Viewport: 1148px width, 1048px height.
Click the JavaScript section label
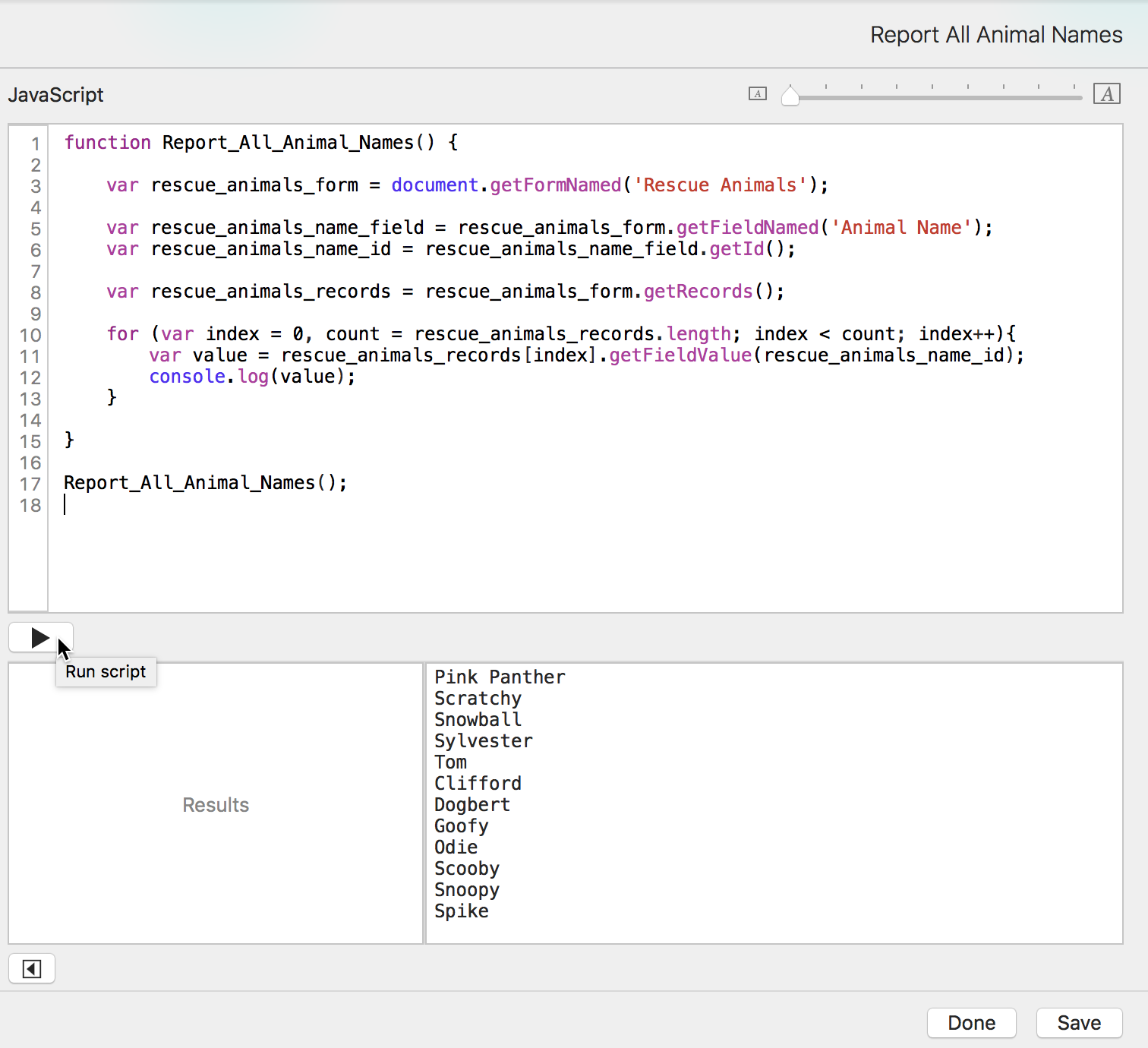tap(55, 95)
